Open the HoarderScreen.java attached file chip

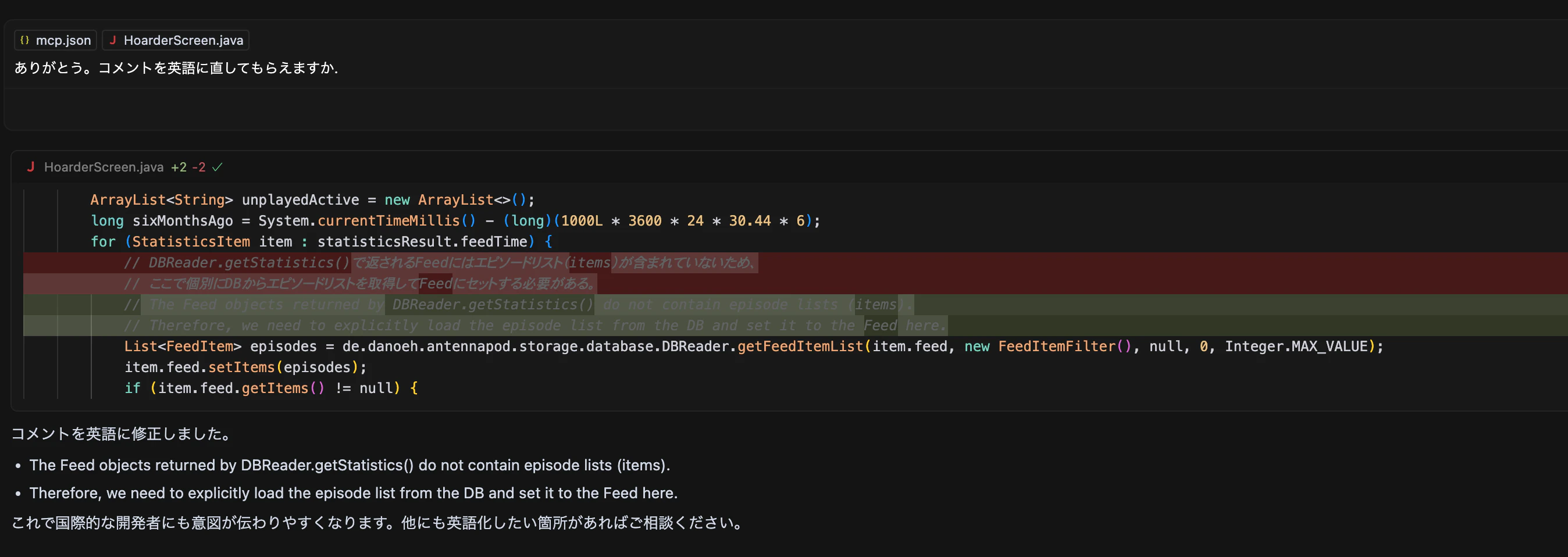coord(176,40)
